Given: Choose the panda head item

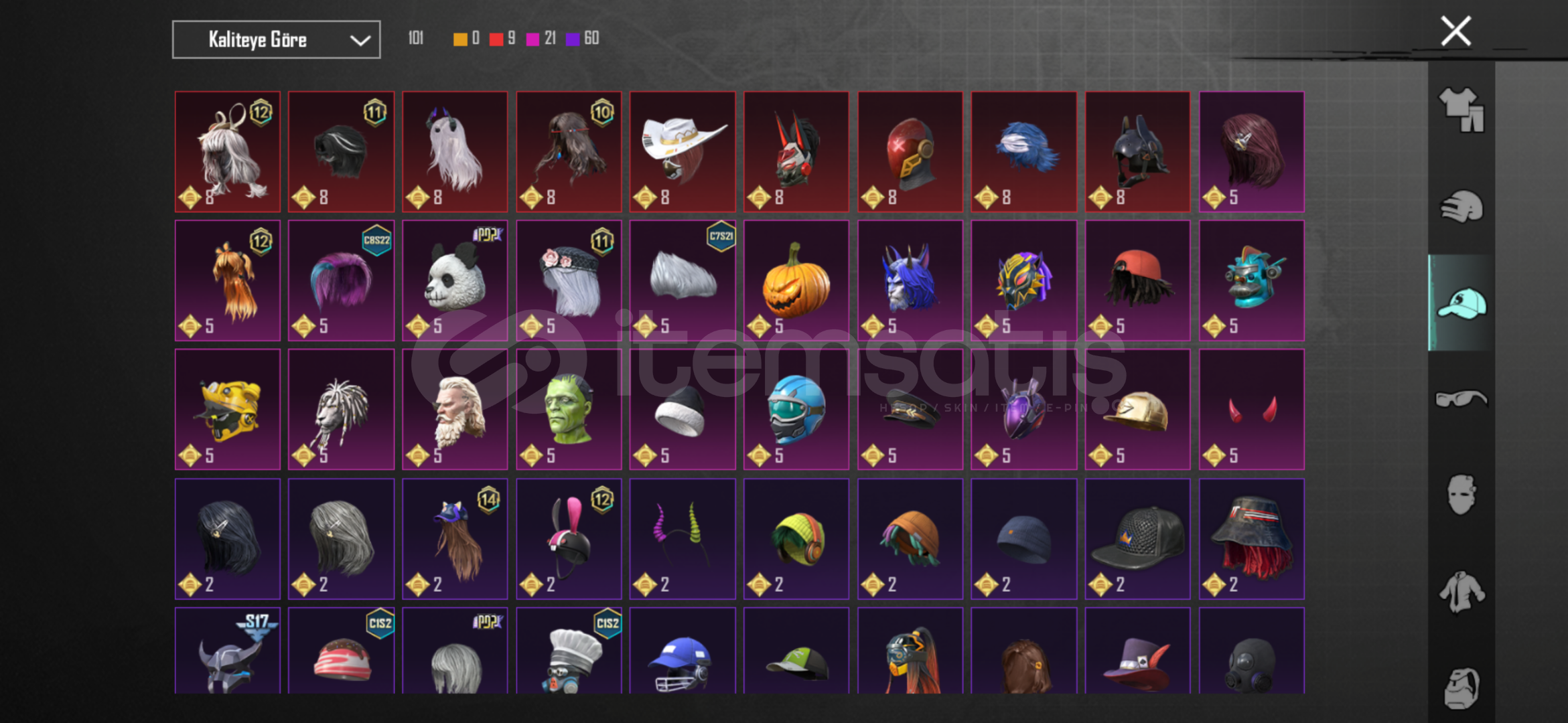Looking at the screenshot, I should tap(455, 280).
